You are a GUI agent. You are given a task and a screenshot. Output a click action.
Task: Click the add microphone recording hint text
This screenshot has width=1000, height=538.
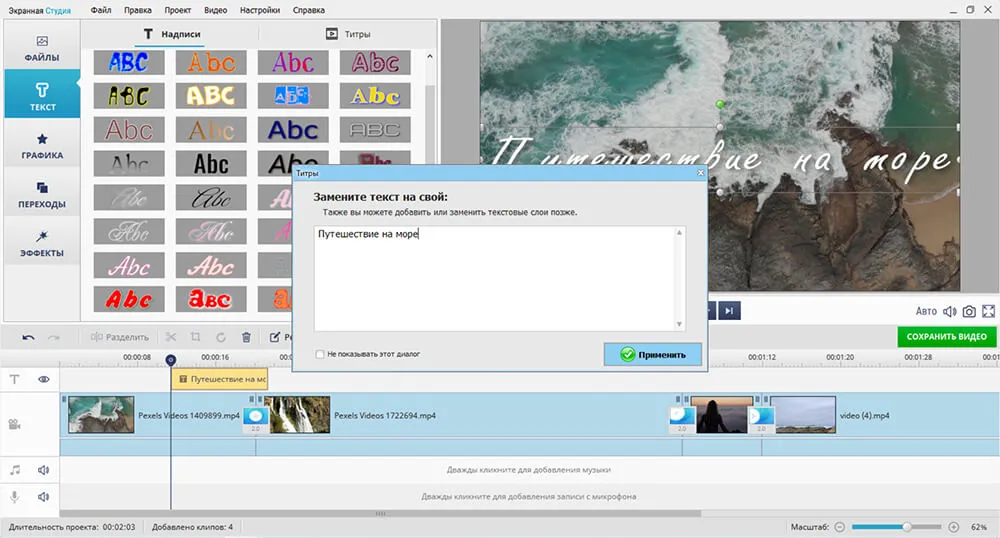tap(529, 497)
